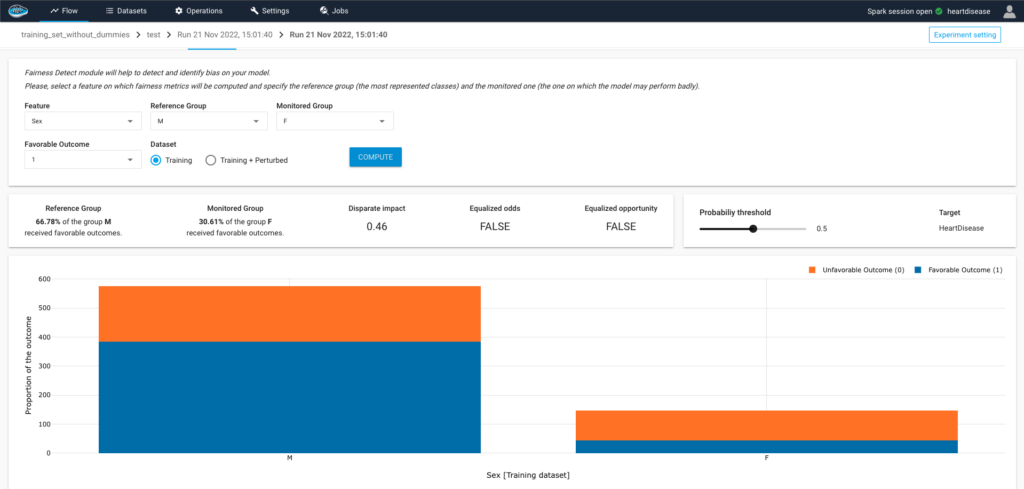Open the Operations tab
This screenshot has width=1024, height=489.
pyautogui.click(x=199, y=11)
